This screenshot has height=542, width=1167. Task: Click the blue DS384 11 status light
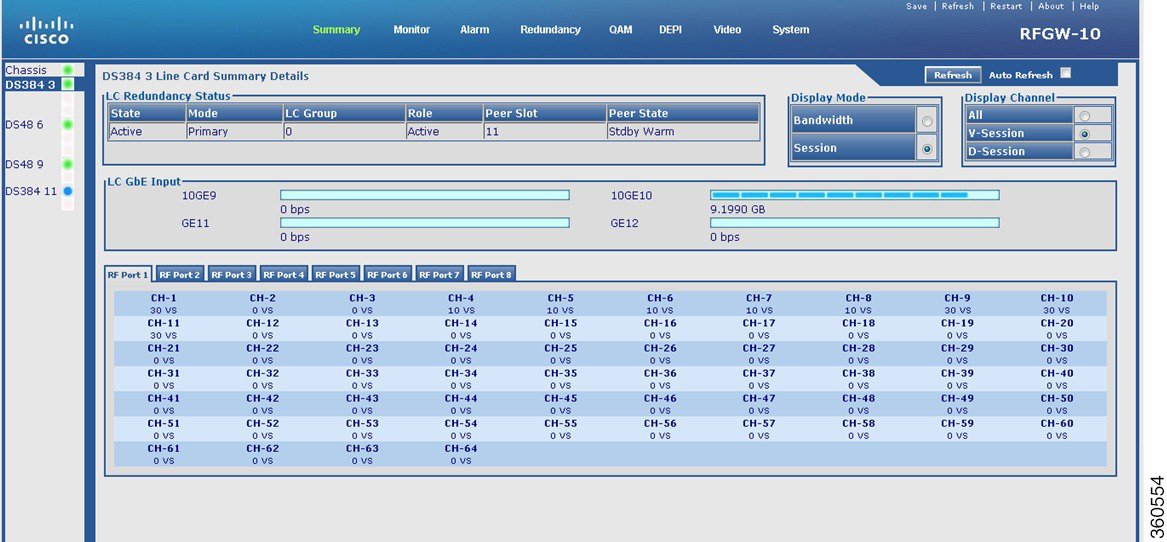tap(68, 191)
